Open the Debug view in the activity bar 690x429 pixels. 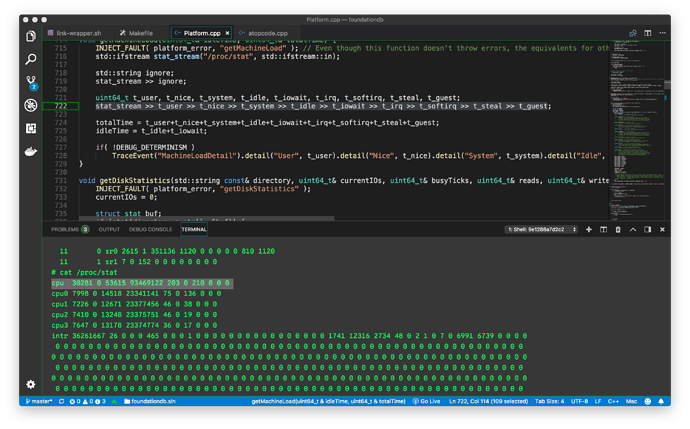(31, 106)
